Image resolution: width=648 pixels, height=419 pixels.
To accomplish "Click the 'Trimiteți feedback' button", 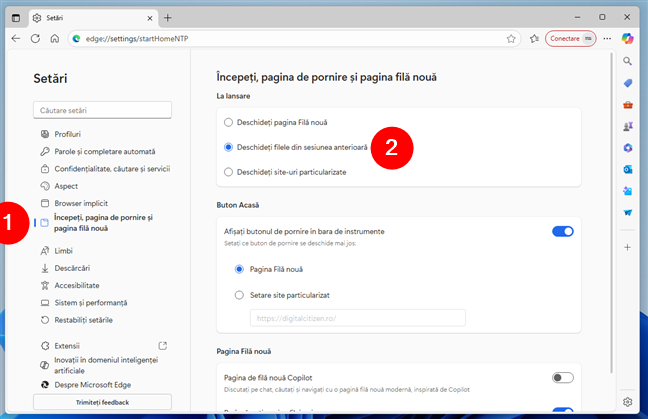I will tap(95, 401).
